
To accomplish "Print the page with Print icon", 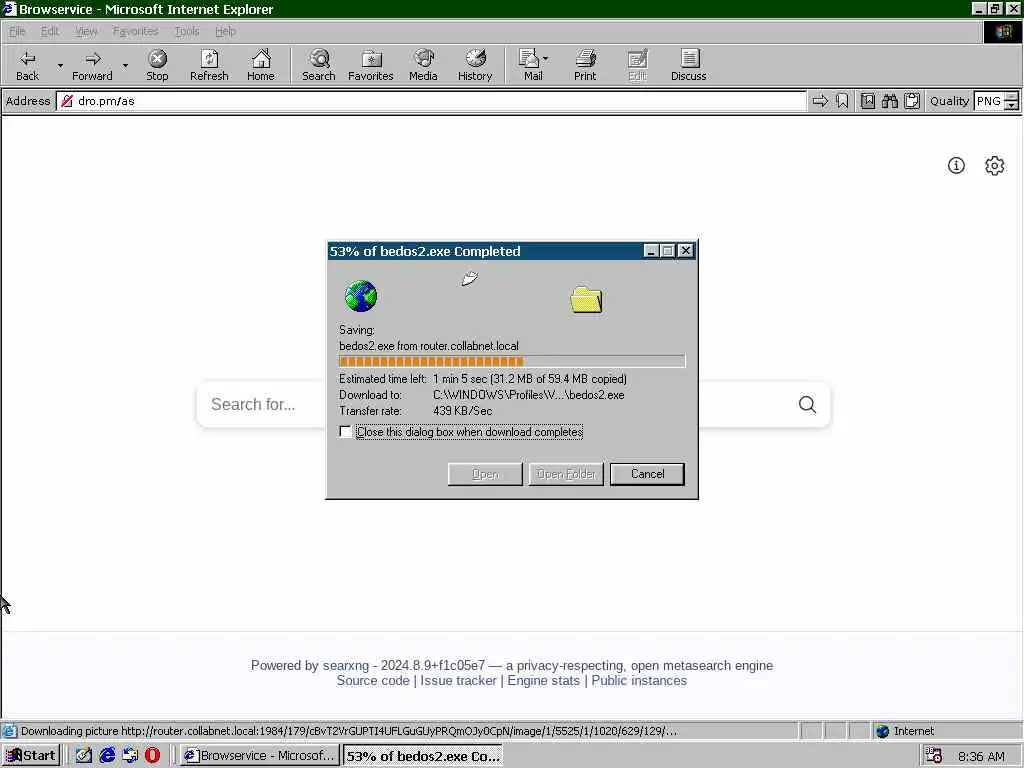I will [x=585, y=65].
